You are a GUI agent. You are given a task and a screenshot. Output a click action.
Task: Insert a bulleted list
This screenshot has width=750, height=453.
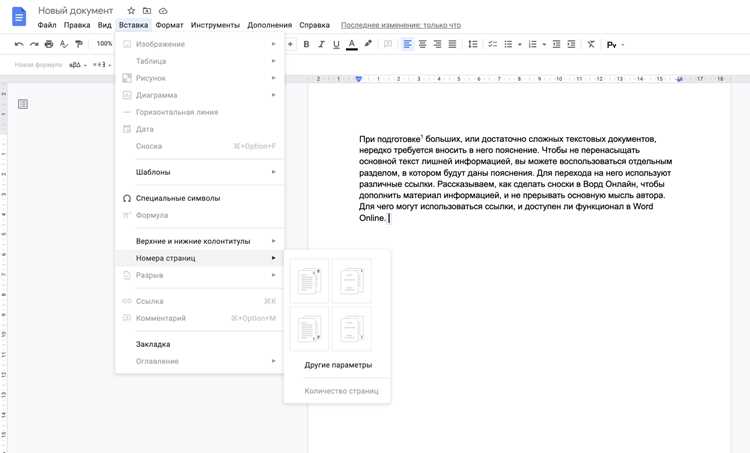[x=508, y=44]
